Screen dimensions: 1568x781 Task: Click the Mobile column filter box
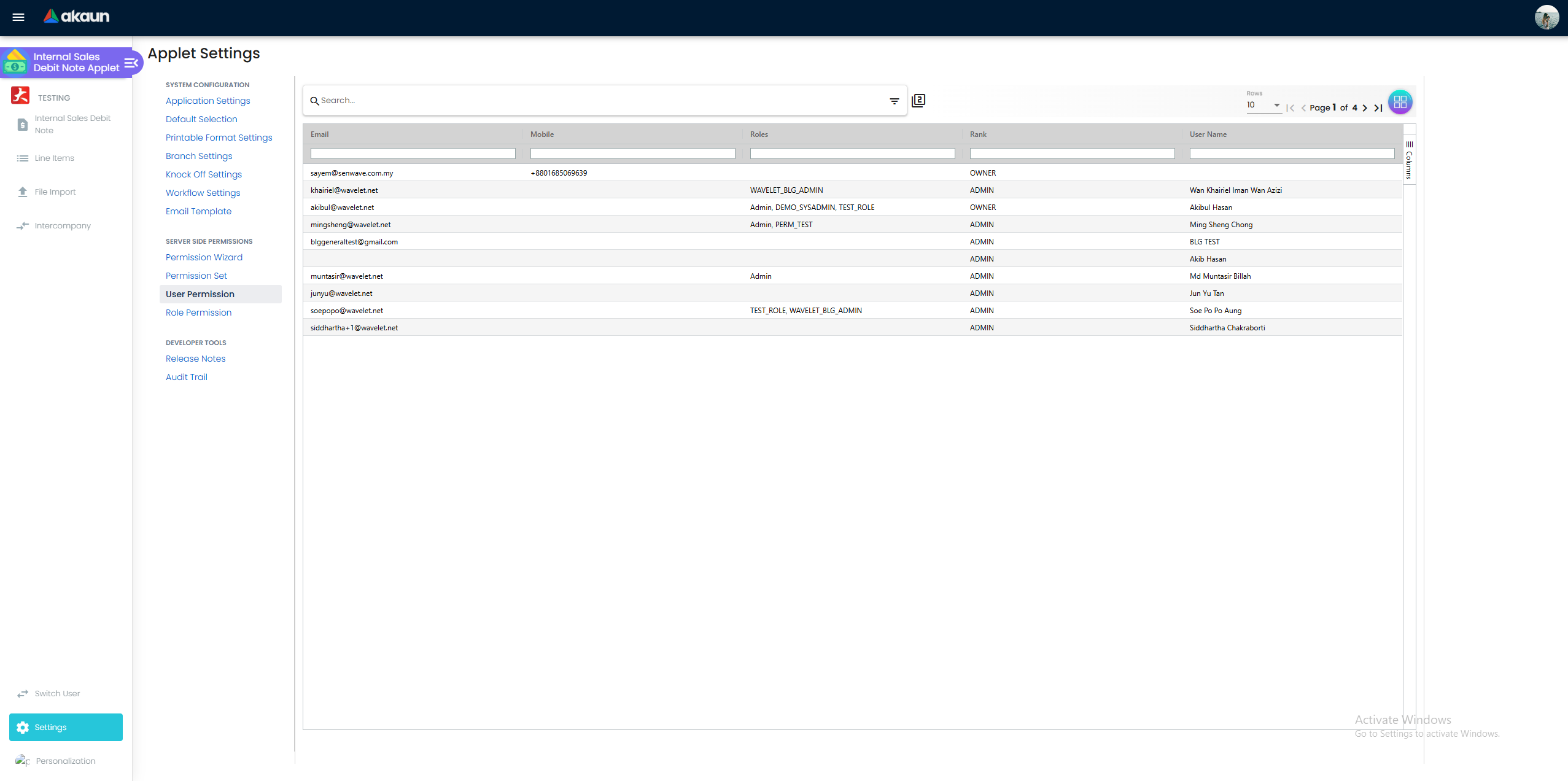[x=633, y=153]
